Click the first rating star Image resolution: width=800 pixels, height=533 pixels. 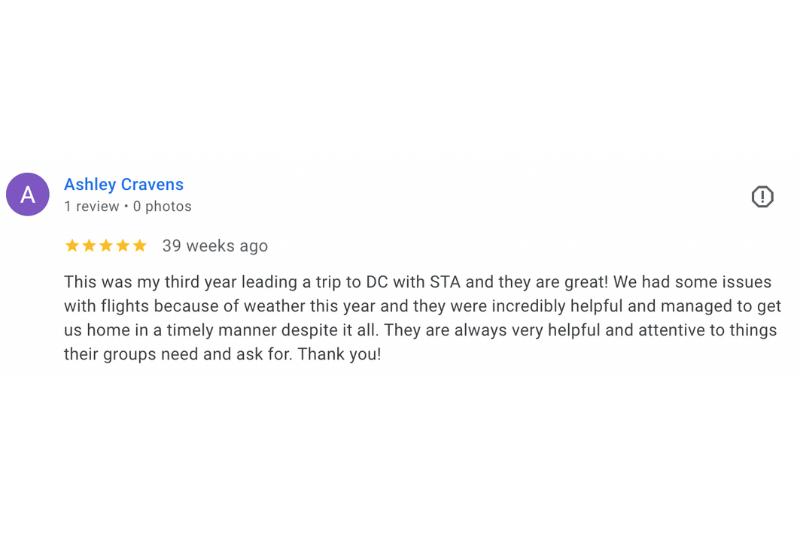tap(72, 246)
